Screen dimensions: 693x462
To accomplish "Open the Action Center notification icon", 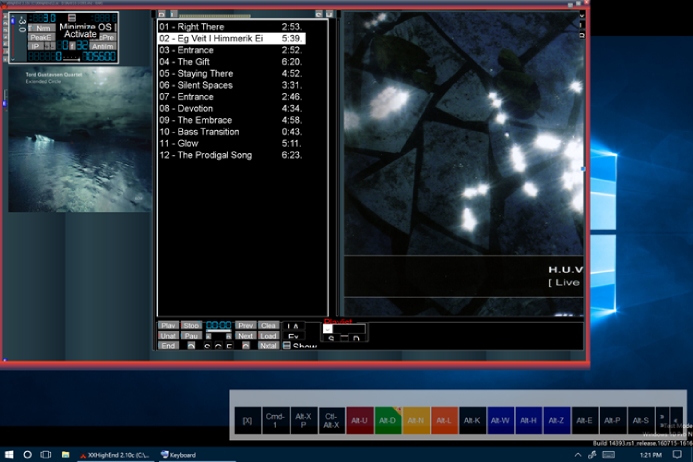I will pos(677,454).
